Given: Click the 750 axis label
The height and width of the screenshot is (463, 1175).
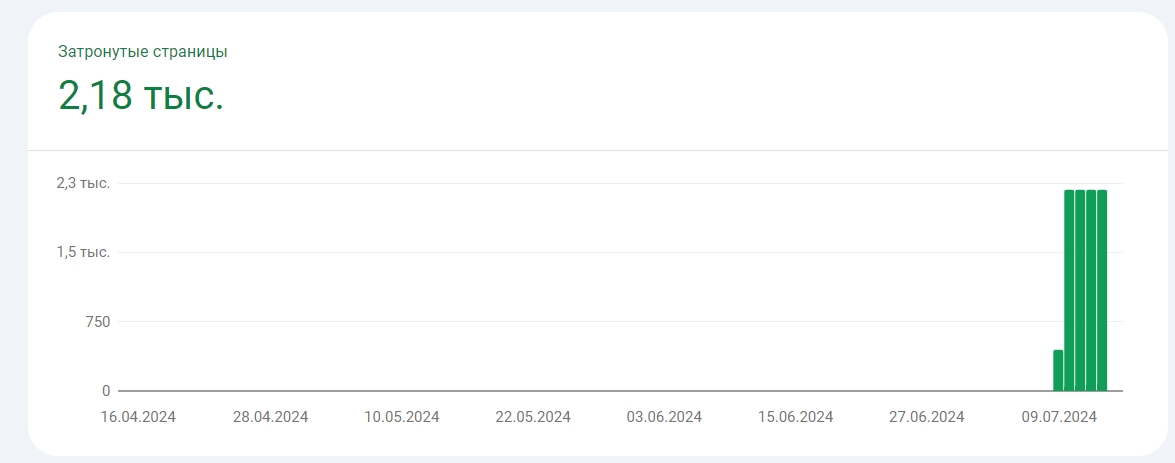Looking at the screenshot, I should point(96,321).
